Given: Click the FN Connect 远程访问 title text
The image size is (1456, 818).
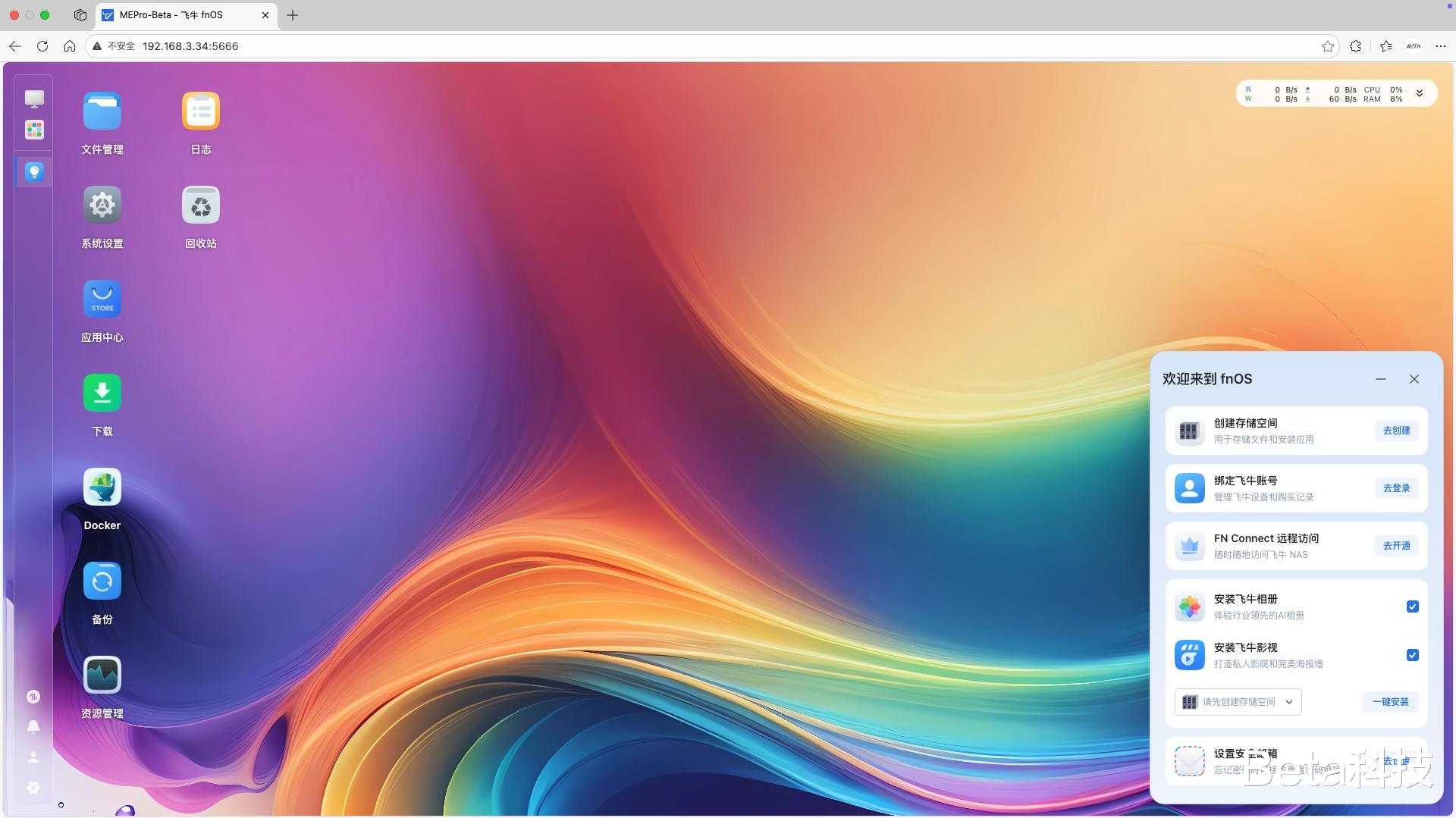Looking at the screenshot, I should click(x=1266, y=538).
